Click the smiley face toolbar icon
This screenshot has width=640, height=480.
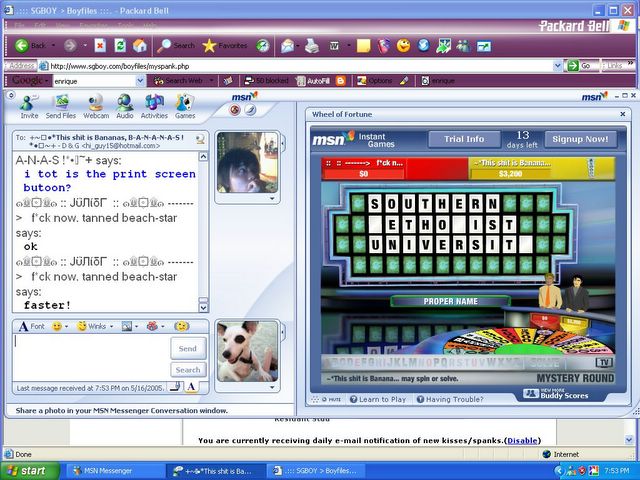(403, 46)
